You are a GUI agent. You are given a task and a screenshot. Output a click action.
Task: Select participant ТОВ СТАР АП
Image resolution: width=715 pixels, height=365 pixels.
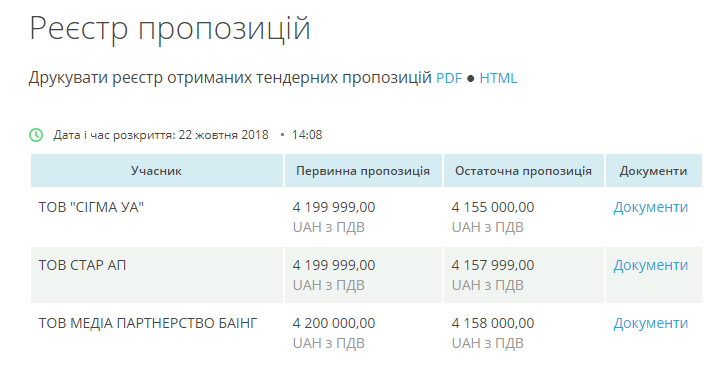click(82, 265)
